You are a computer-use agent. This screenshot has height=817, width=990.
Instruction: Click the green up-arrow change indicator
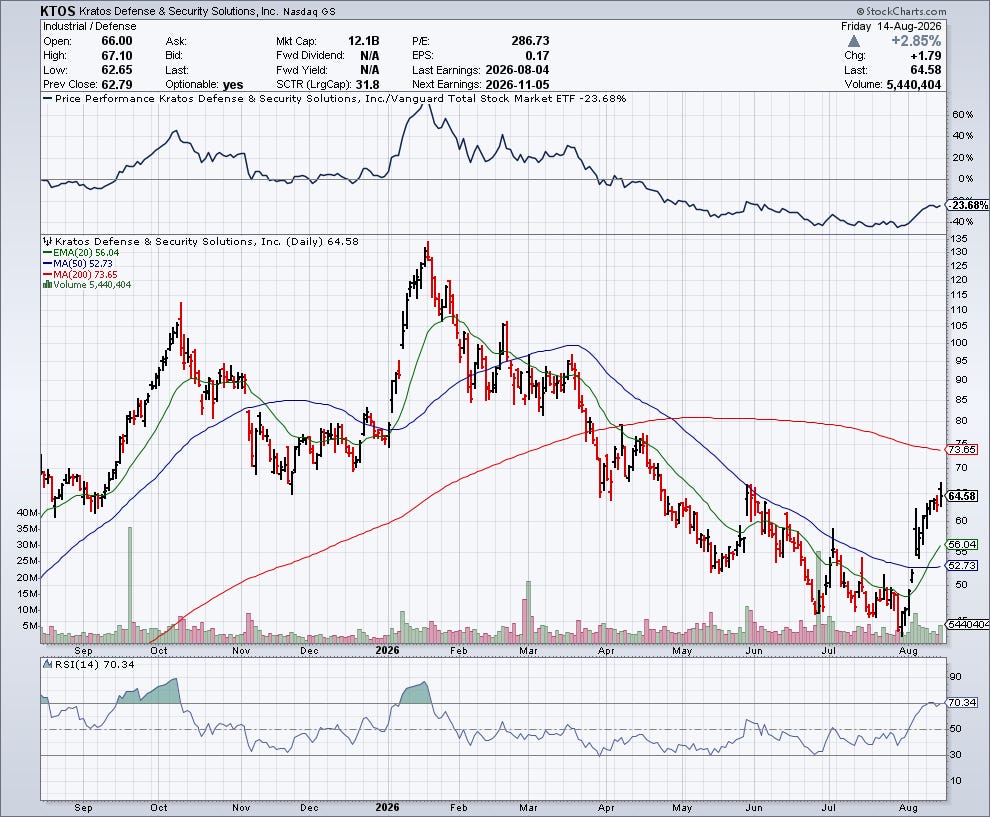tap(854, 41)
